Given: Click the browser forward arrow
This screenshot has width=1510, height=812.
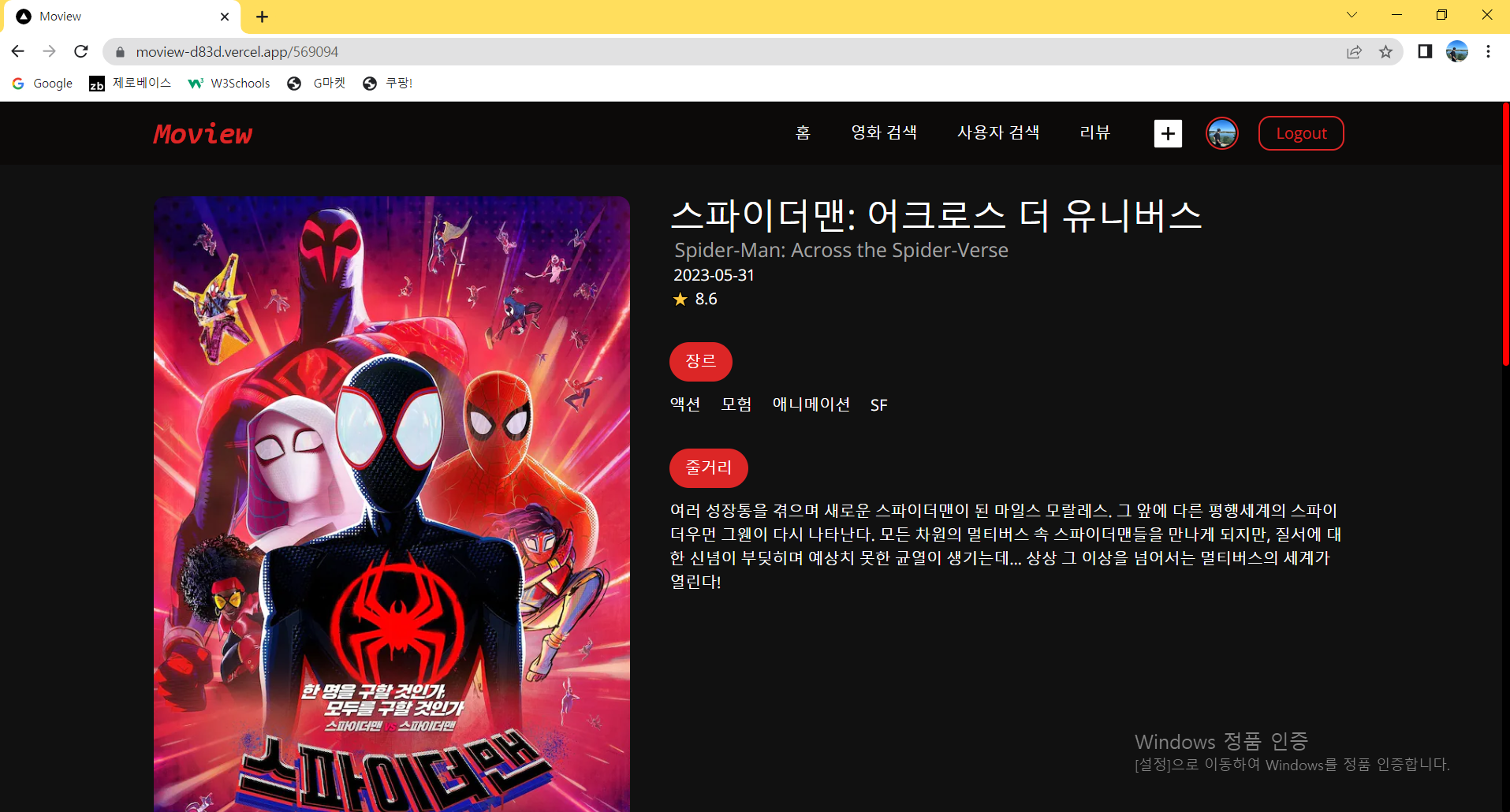Looking at the screenshot, I should 49,51.
